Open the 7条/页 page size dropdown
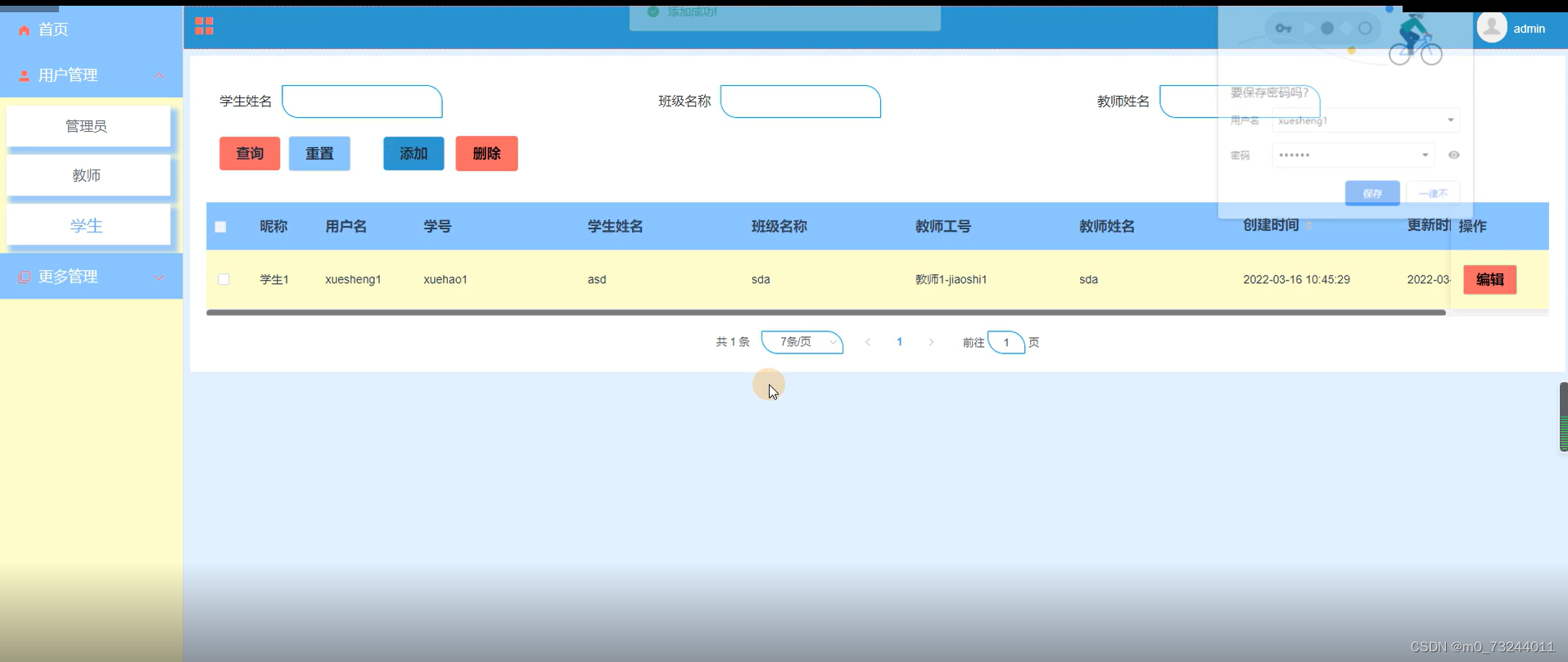This screenshot has width=1568, height=662. 802,342
